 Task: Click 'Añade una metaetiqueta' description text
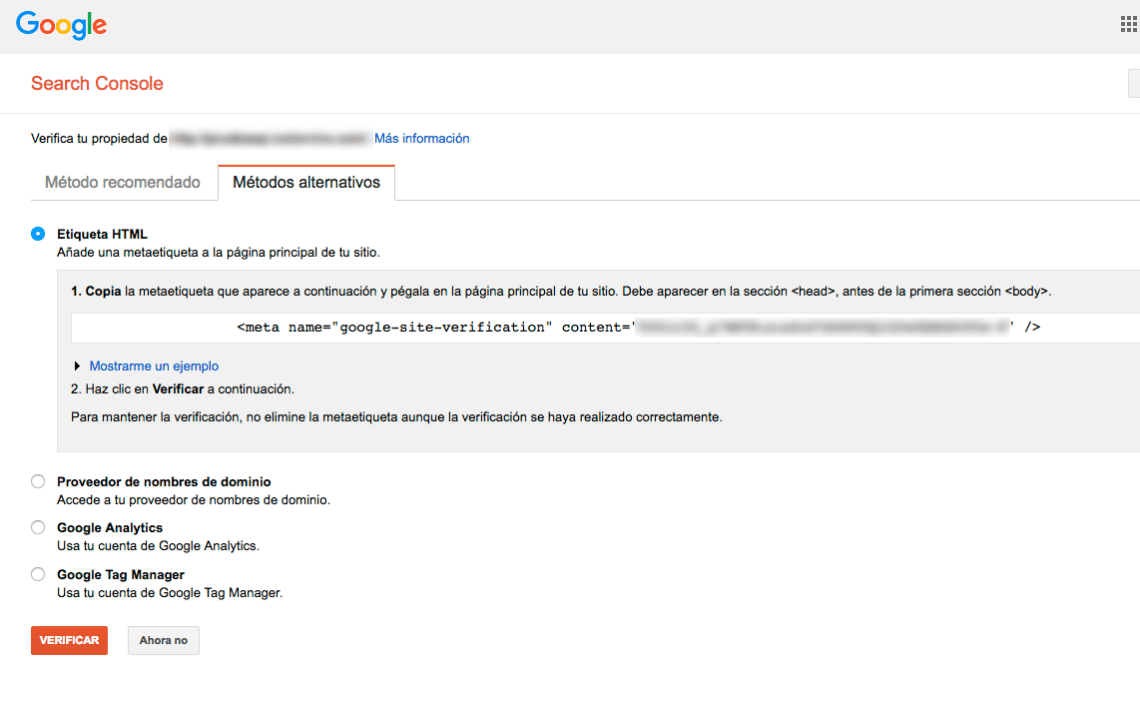pyautogui.click(x=218, y=252)
